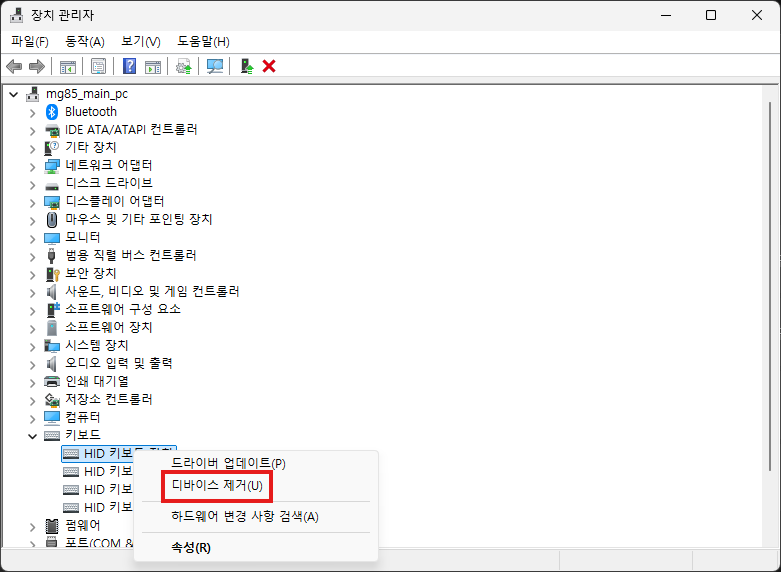The image size is (781, 572).
Task: Open the 파일(F) menu
Action: pos(30,42)
